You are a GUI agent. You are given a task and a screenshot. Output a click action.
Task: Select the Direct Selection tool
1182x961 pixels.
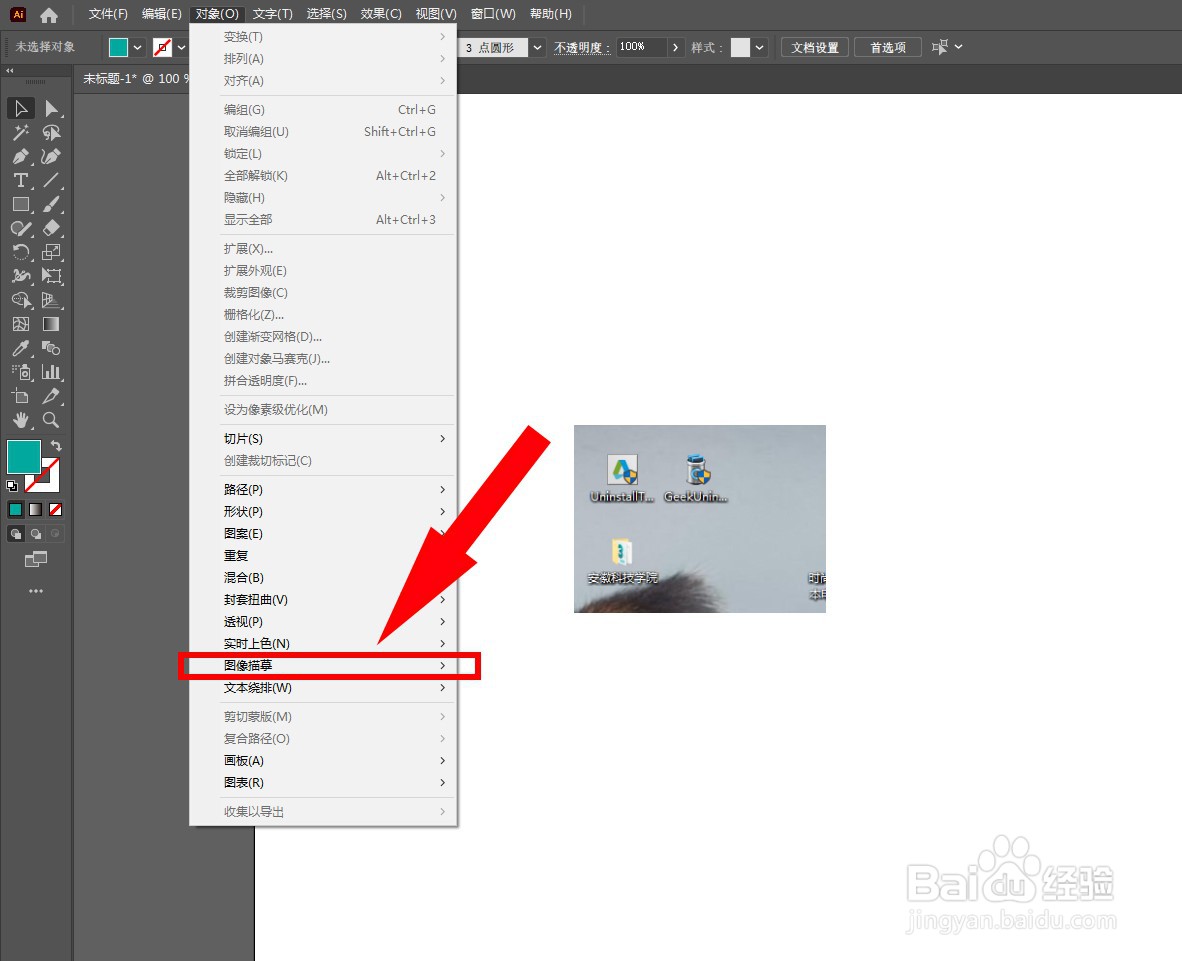51,109
